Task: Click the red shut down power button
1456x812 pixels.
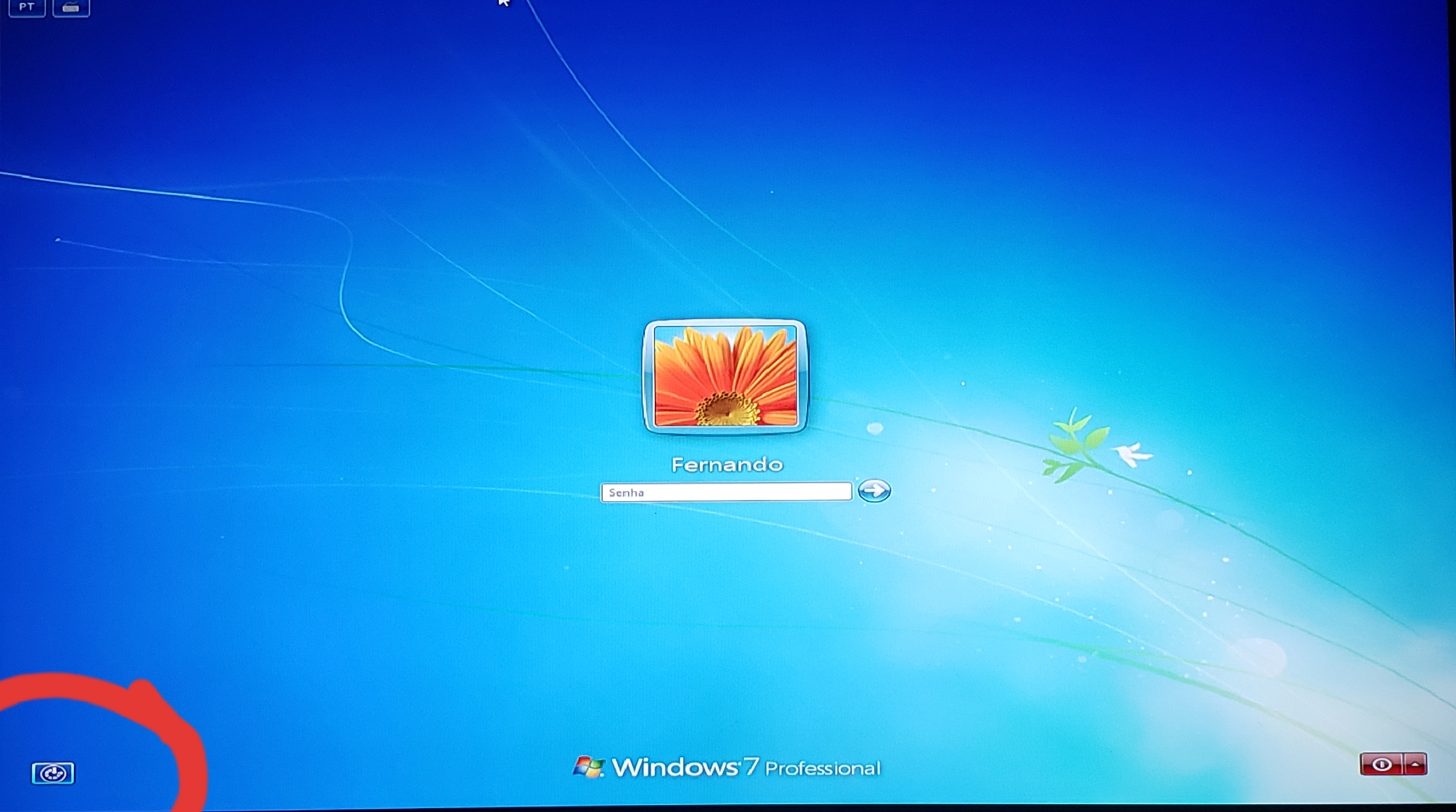Action: coord(1382,764)
